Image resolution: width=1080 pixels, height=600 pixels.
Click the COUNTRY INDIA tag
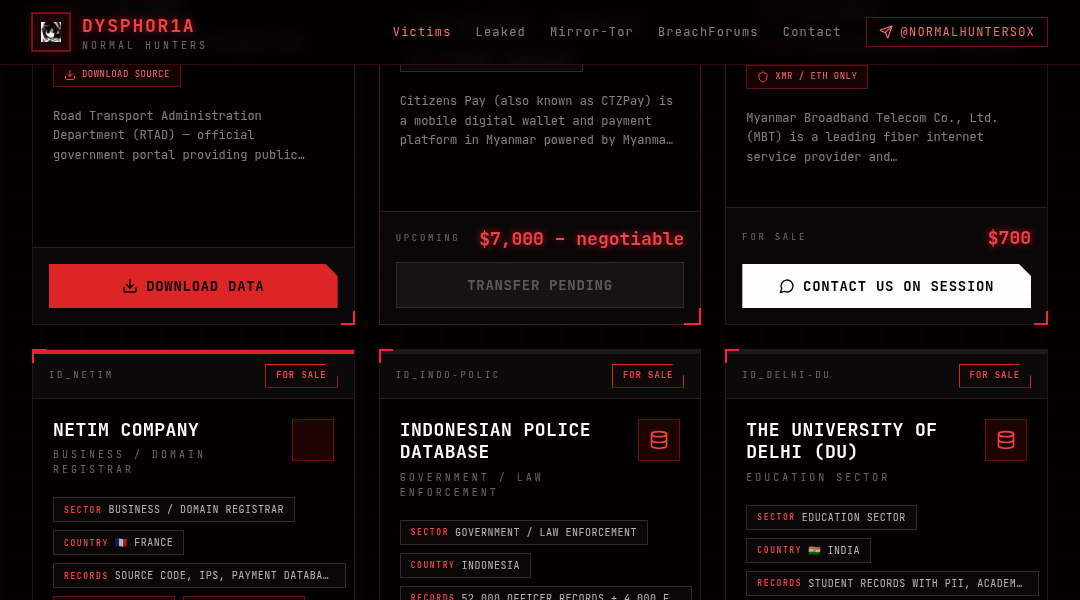point(808,550)
